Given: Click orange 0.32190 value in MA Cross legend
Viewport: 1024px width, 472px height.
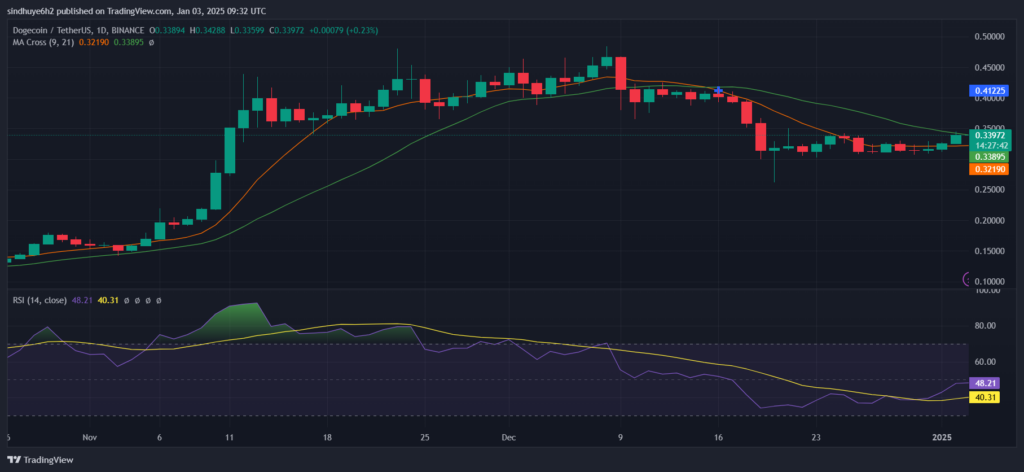Looking at the screenshot, I should tap(93, 42).
